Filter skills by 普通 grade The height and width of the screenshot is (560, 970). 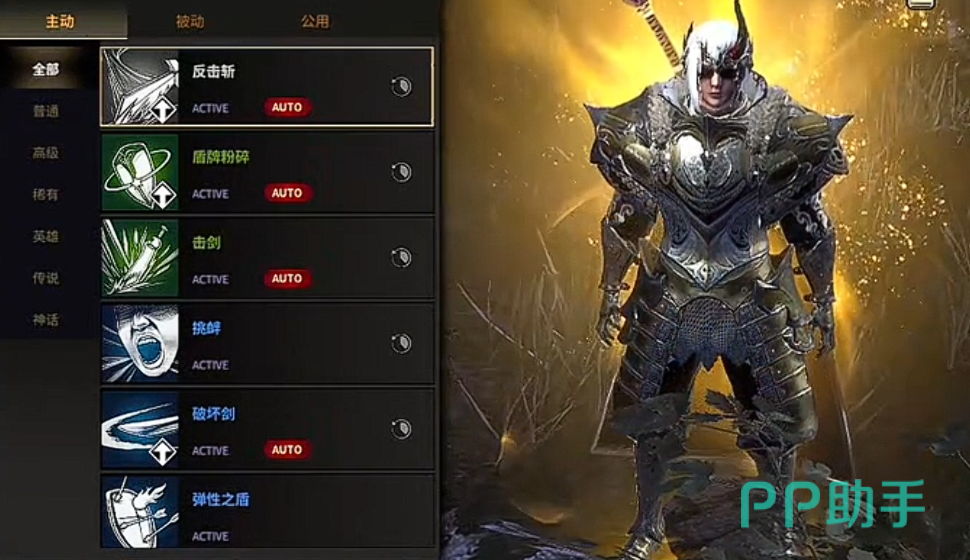[46, 111]
